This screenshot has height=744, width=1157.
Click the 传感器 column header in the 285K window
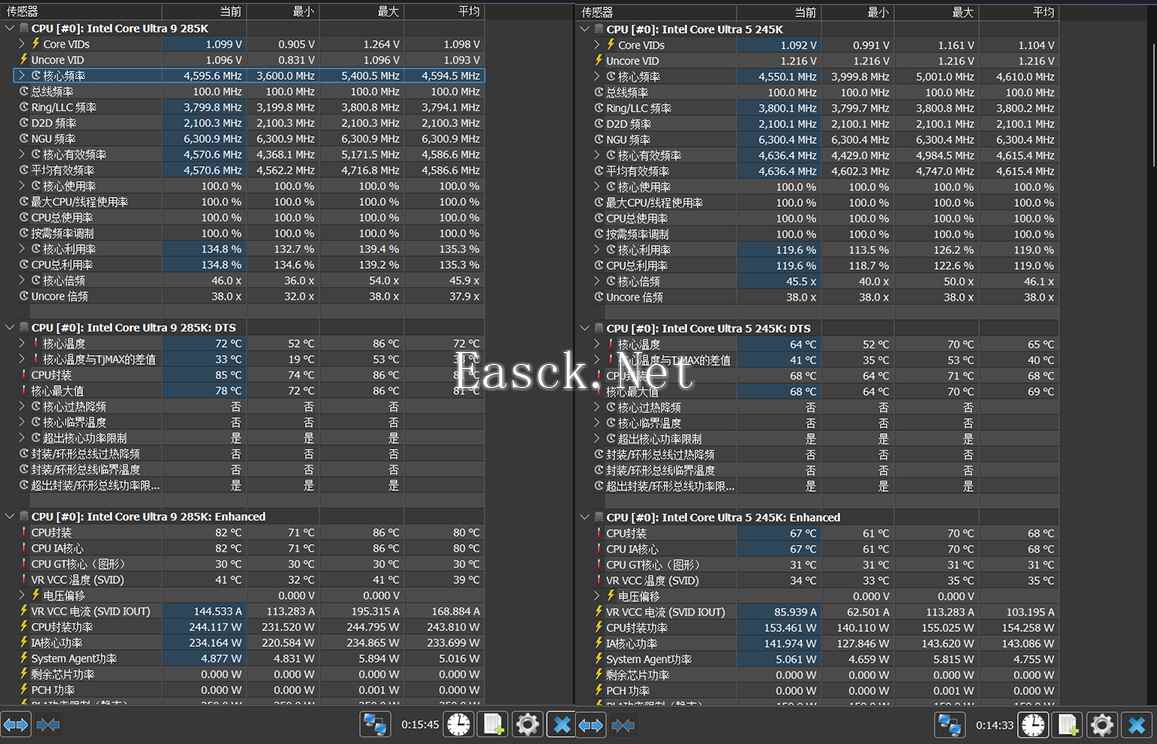pos(81,12)
